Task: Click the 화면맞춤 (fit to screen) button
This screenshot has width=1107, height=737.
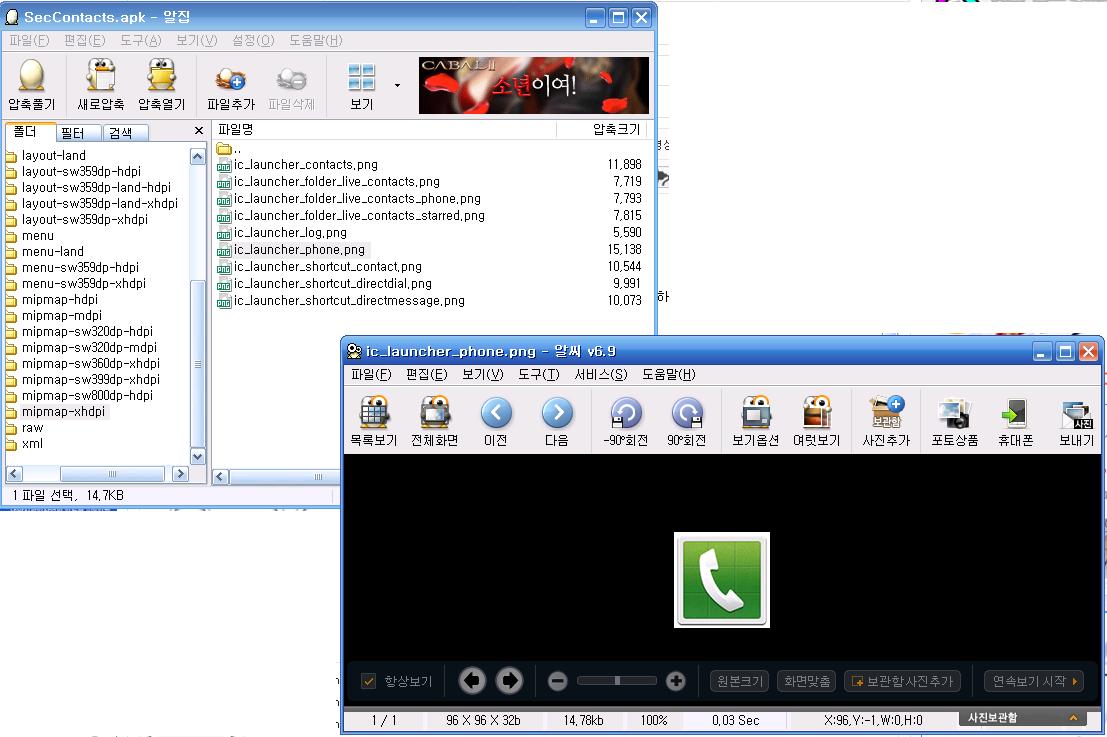Action: pos(806,681)
